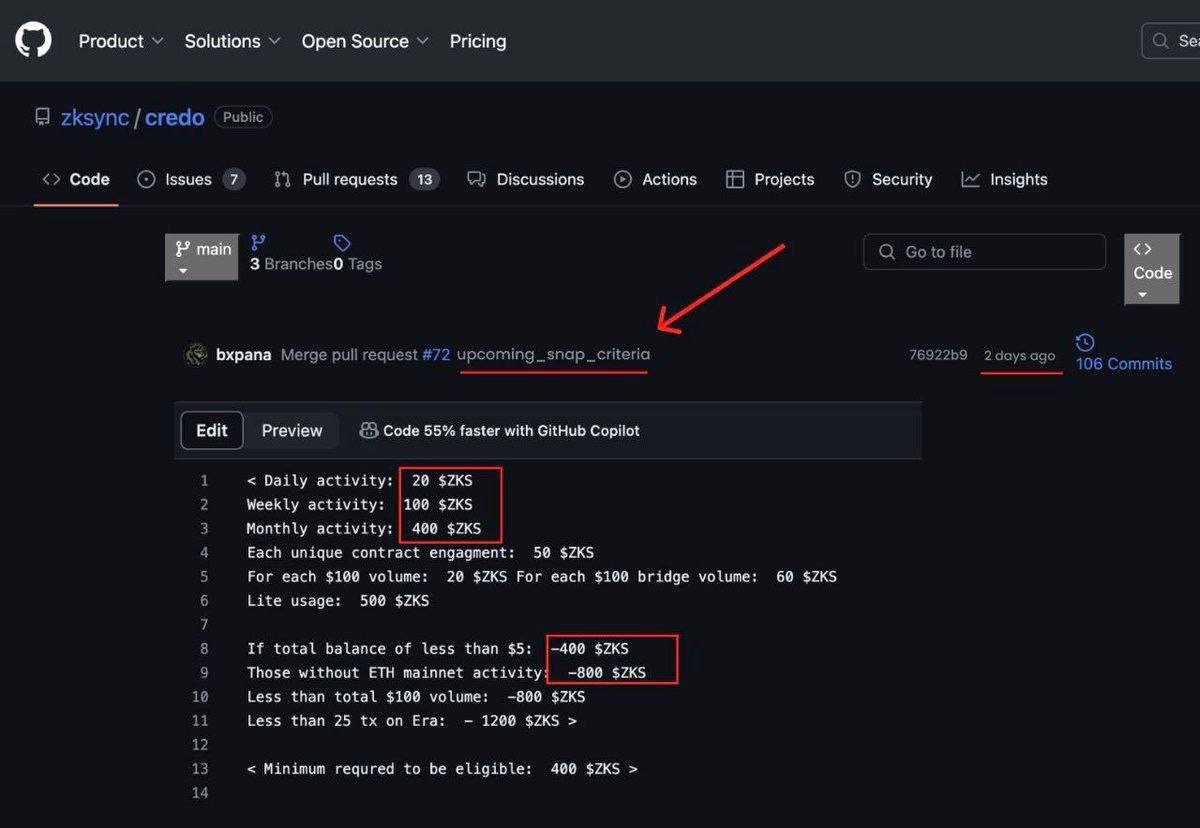Viewport: 1200px width, 828px height.
Task: Click the Public badge
Action: [x=243, y=117]
